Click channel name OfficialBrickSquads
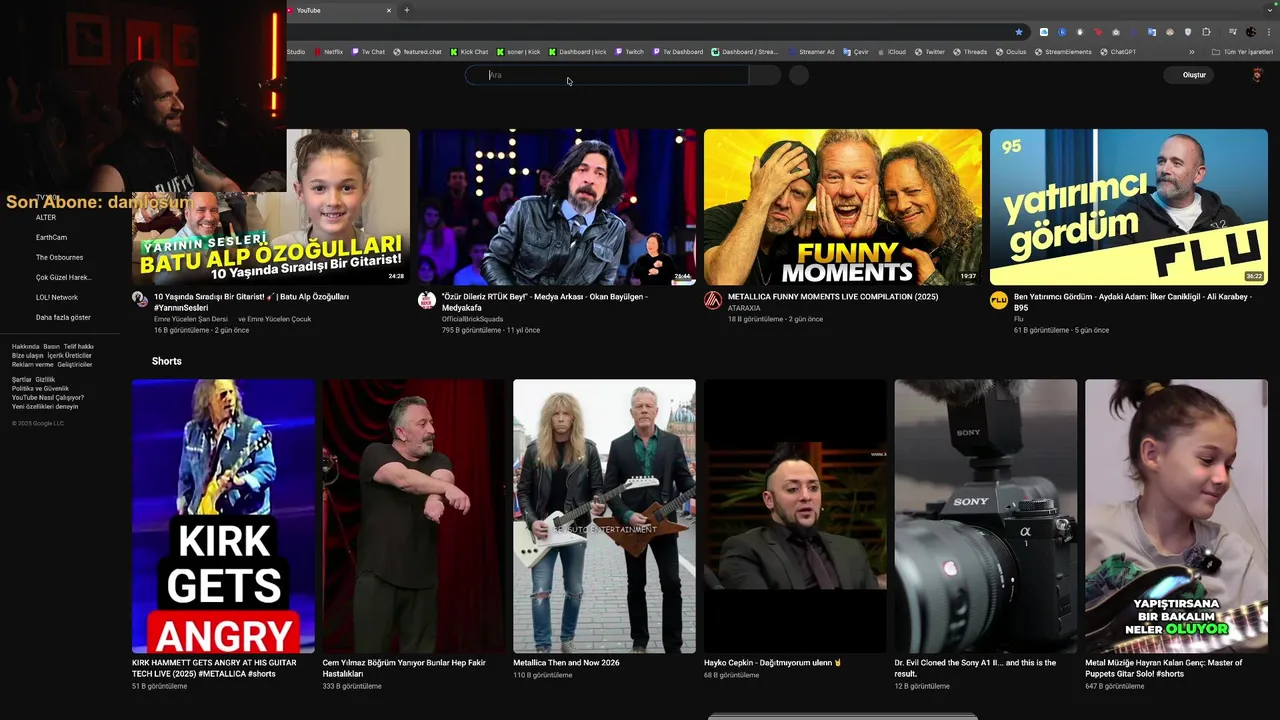This screenshot has width=1280, height=720. pyautogui.click(x=473, y=319)
